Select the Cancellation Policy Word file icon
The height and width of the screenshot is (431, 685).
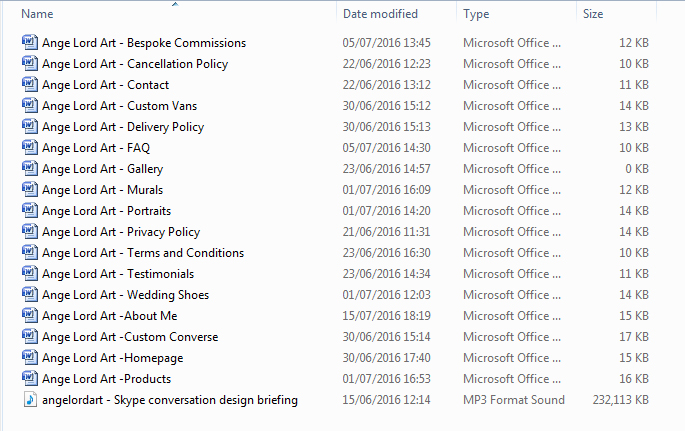pos(30,63)
